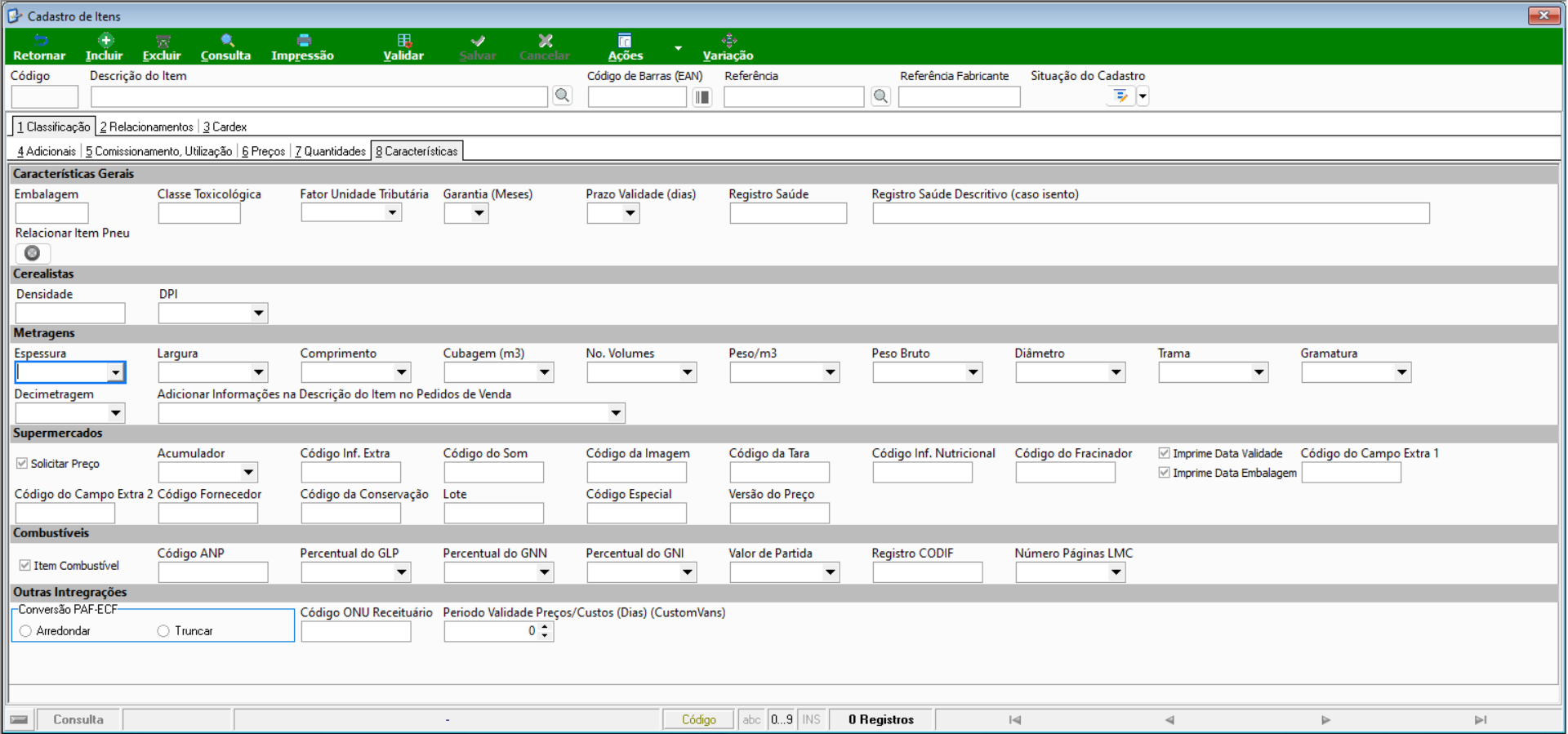The height and width of the screenshot is (734, 1568).
Task: Open the DPI dropdown list
Action: coord(258,313)
